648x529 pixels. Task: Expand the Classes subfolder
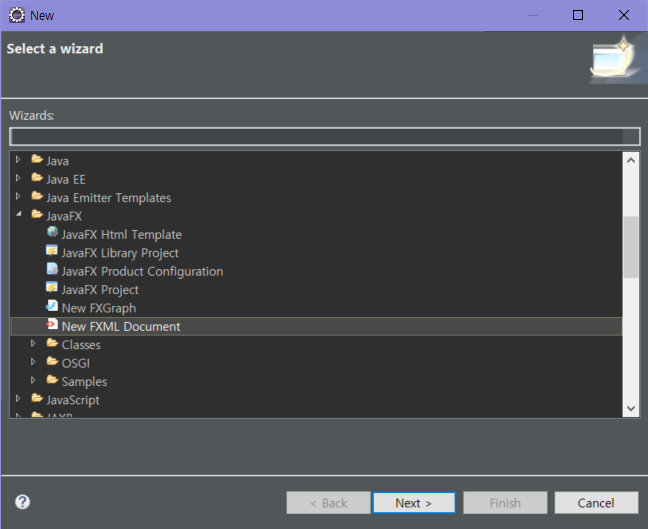coord(33,343)
